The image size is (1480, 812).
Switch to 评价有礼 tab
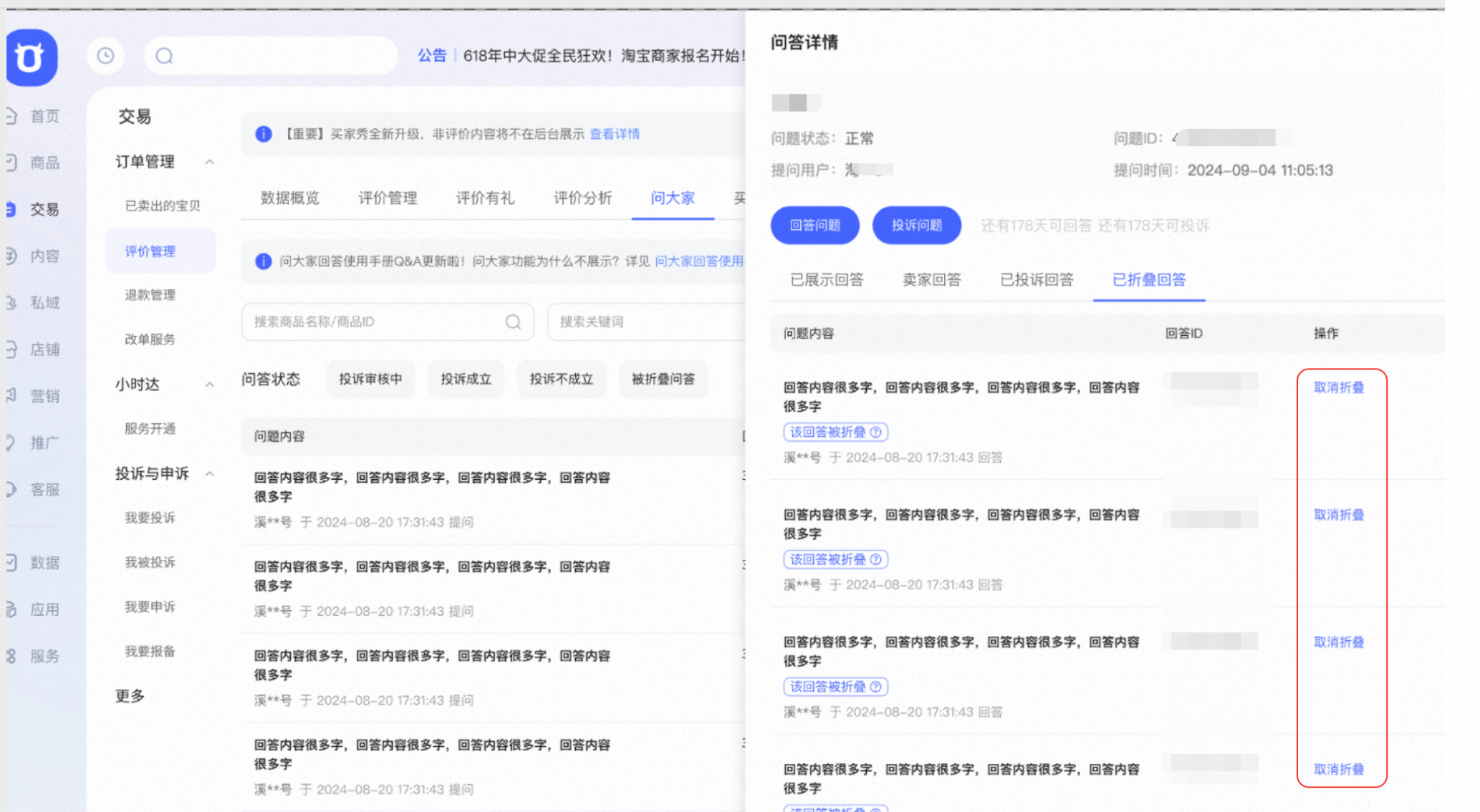pos(485,198)
